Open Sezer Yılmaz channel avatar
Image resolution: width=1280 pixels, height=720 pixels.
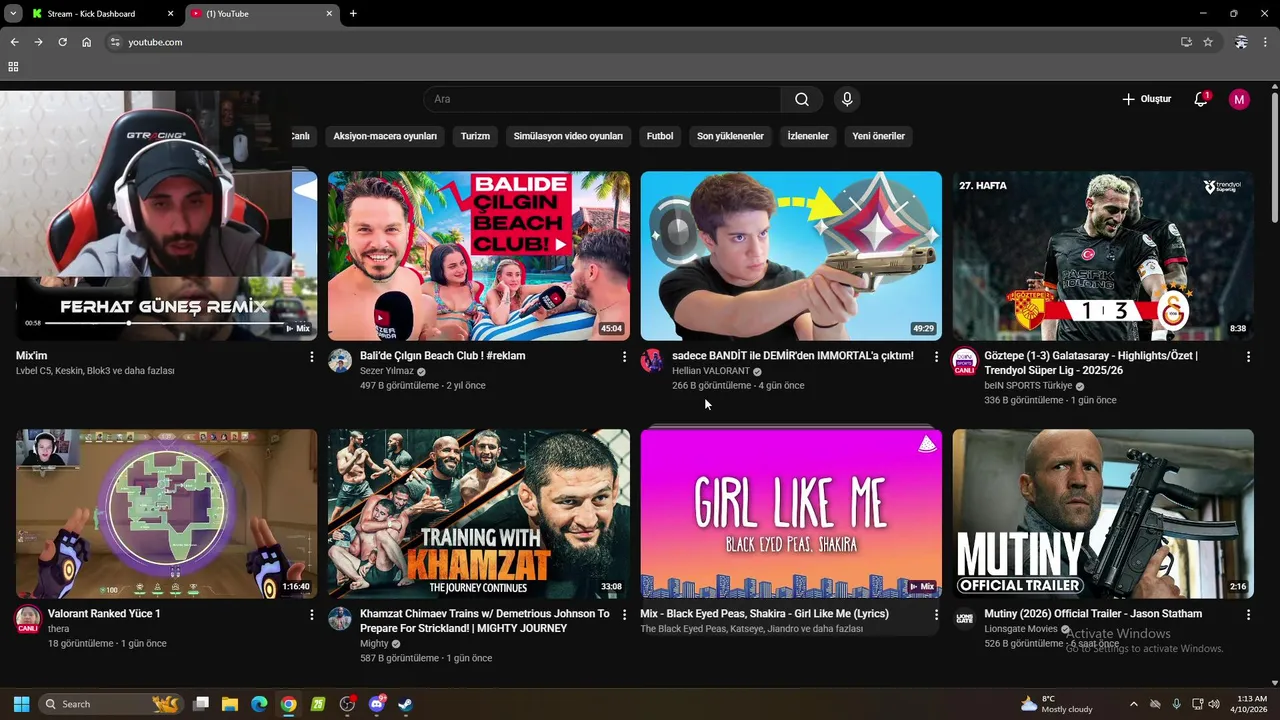340,361
